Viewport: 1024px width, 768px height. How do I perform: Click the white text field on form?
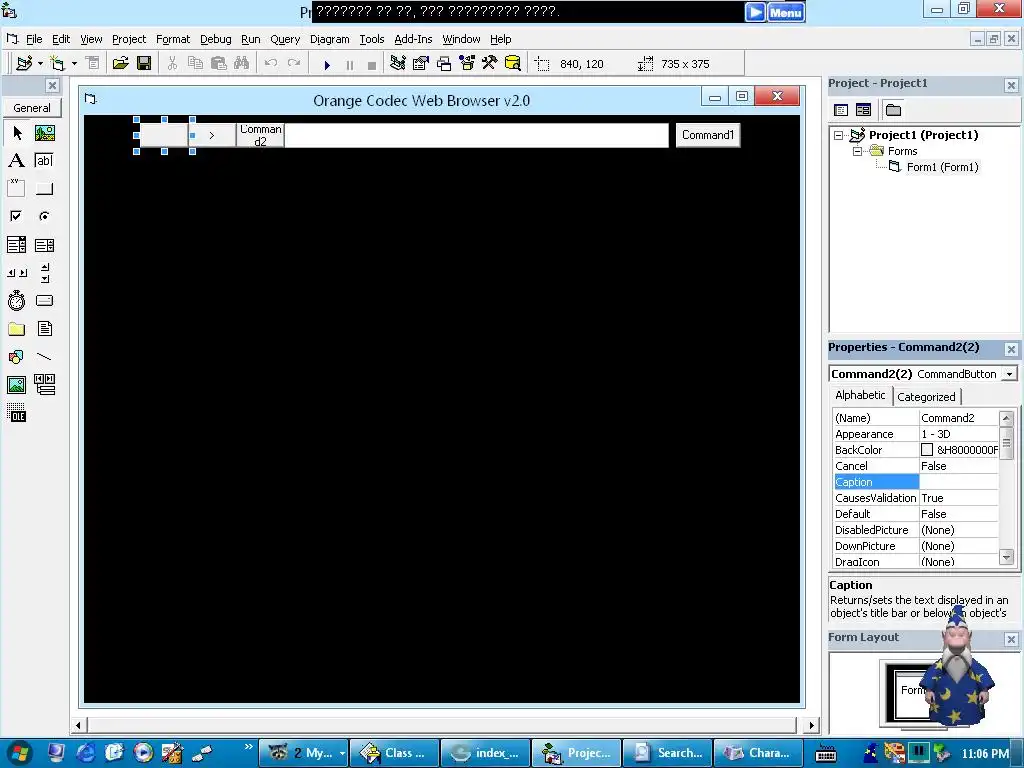click(x=476, y=135)
